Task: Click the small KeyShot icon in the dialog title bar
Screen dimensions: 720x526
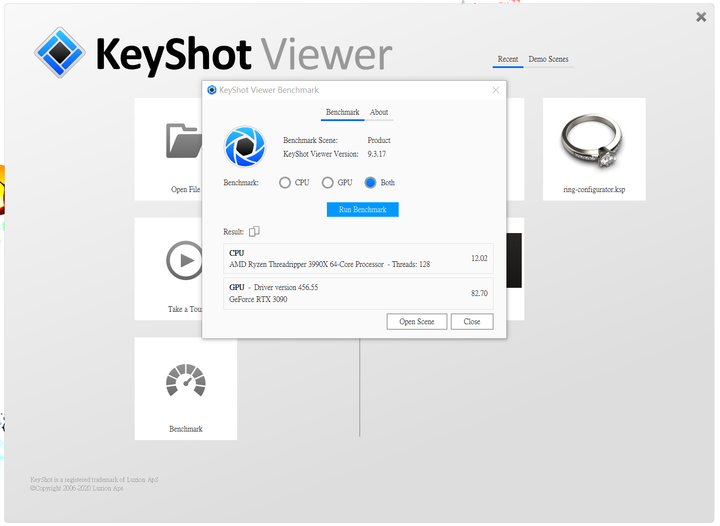Action: pos(212,90)
